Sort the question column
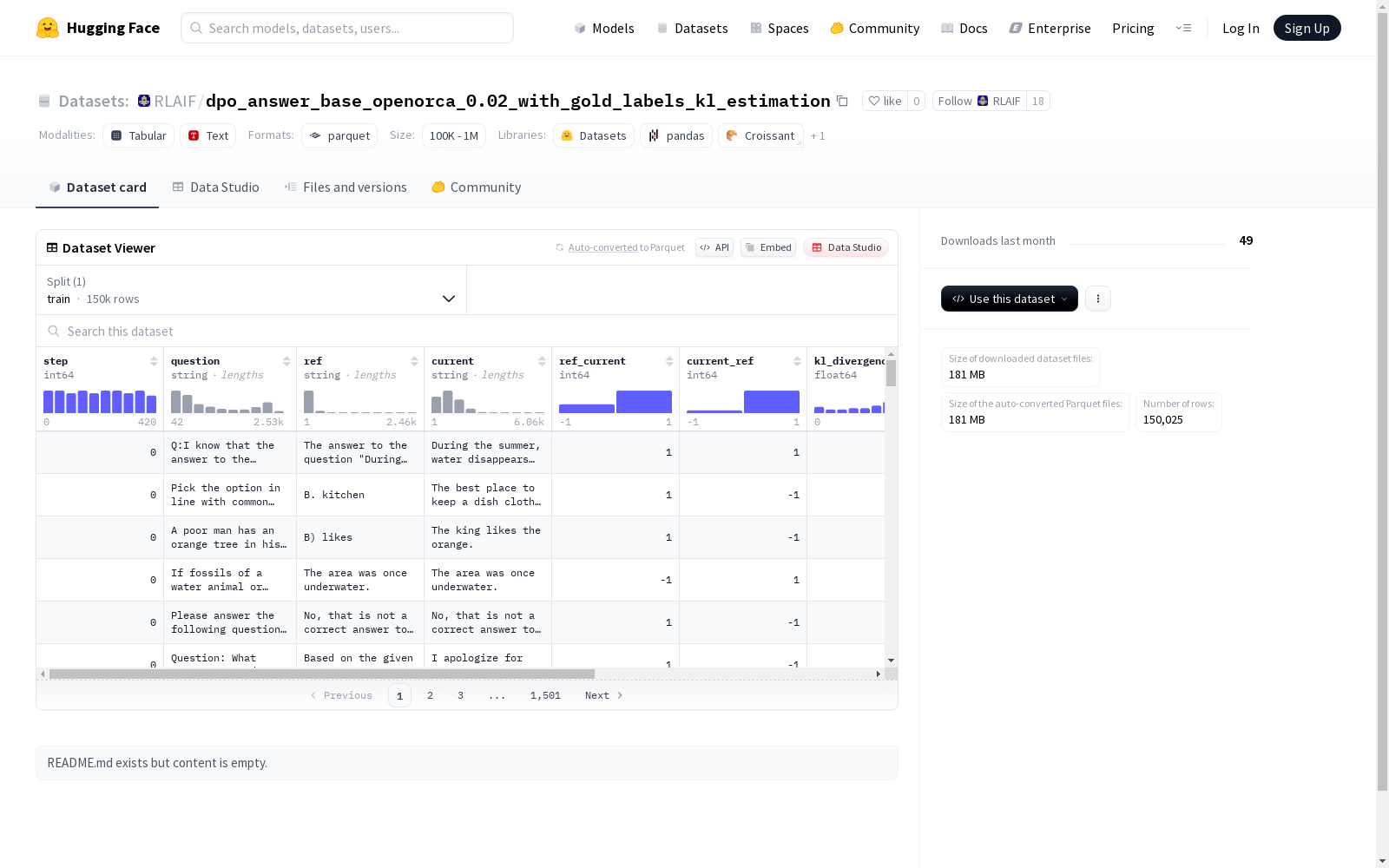1389x868 pixels. pos(286,361)
